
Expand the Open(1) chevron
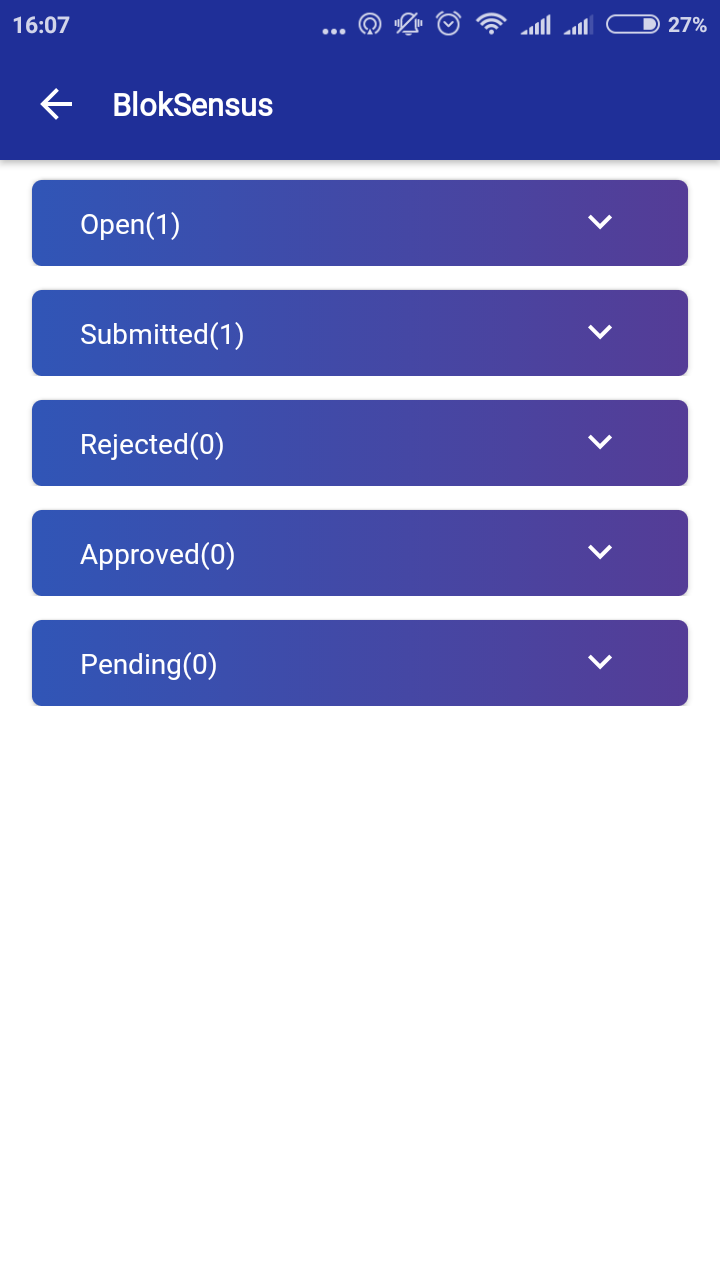(x=600, y=222)
